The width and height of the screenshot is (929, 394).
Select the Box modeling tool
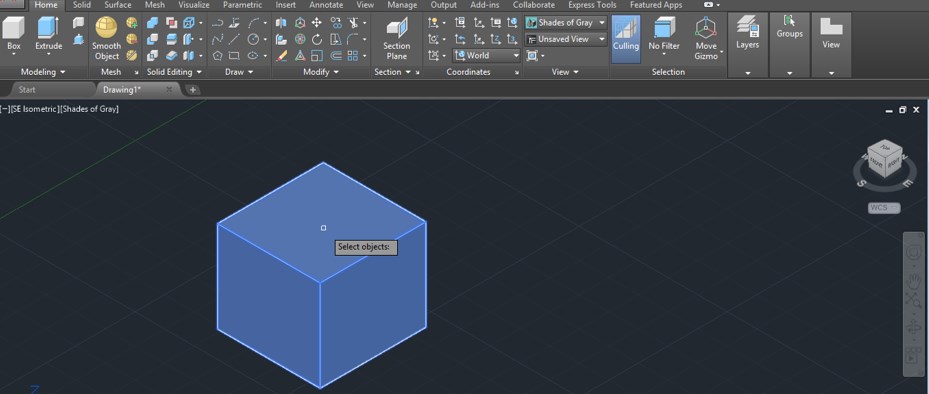coord(14,33)
